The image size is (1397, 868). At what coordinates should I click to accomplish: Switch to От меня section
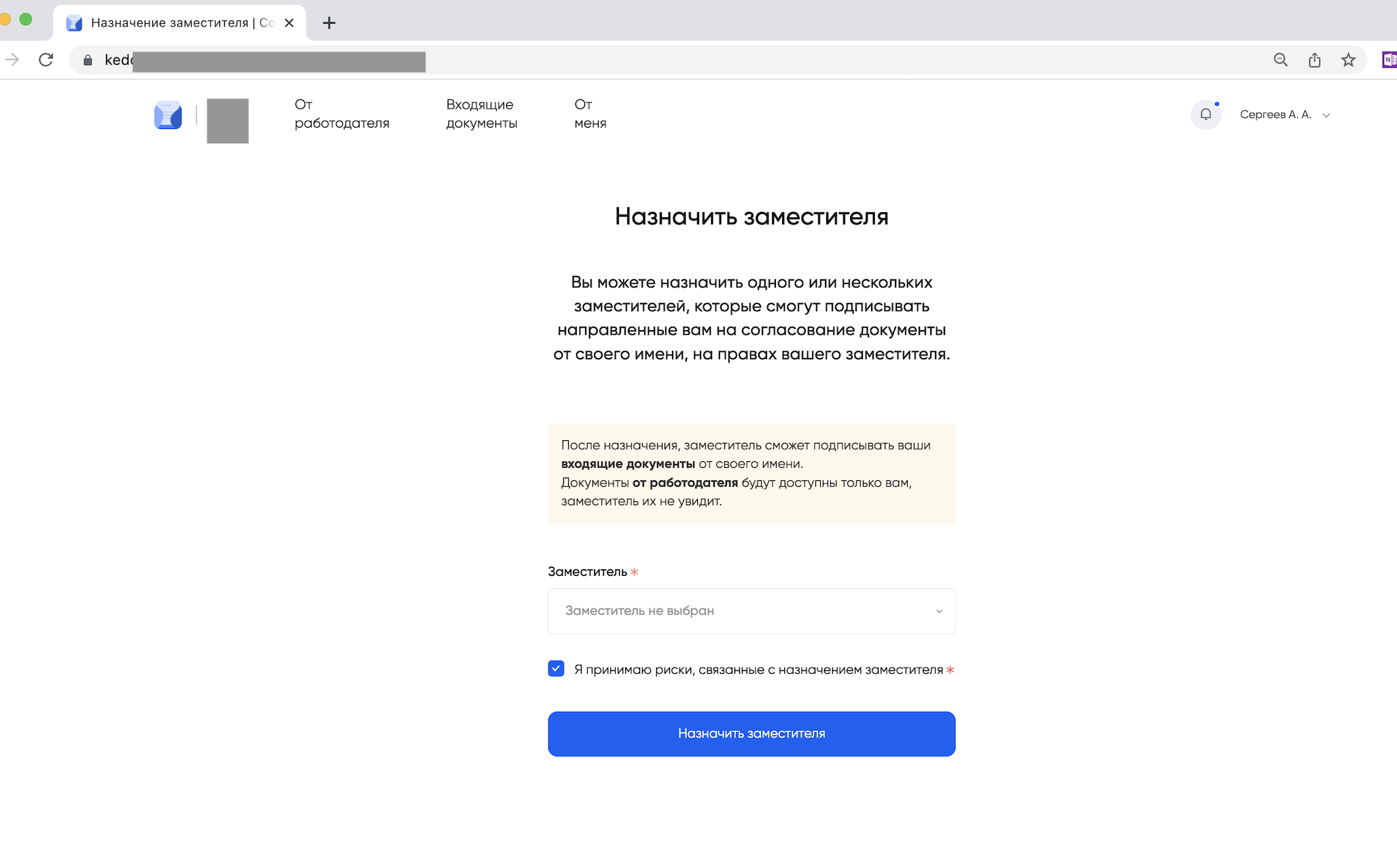tap(590, 114)
